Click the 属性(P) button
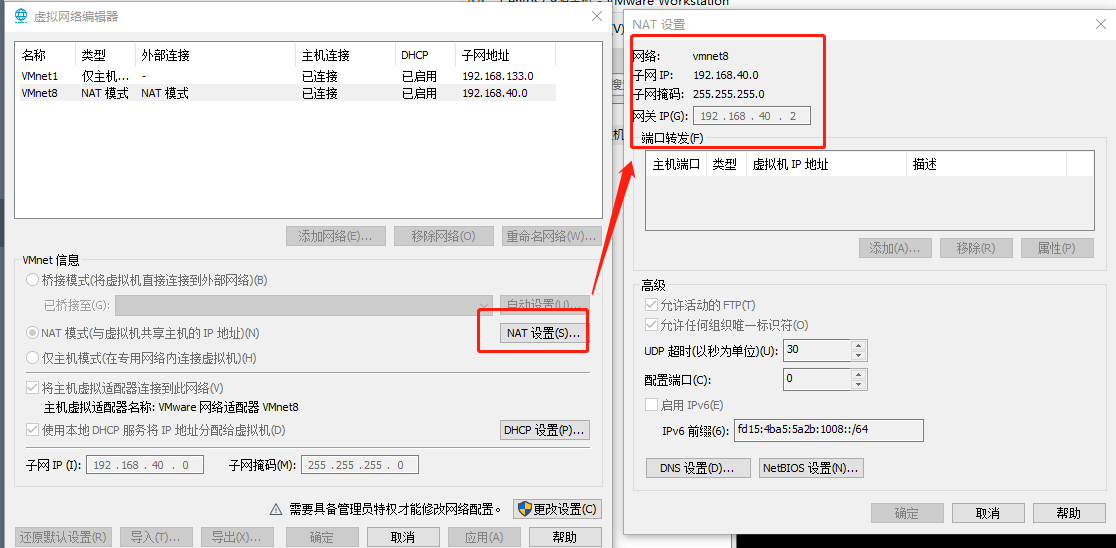 coord(1057,248)
